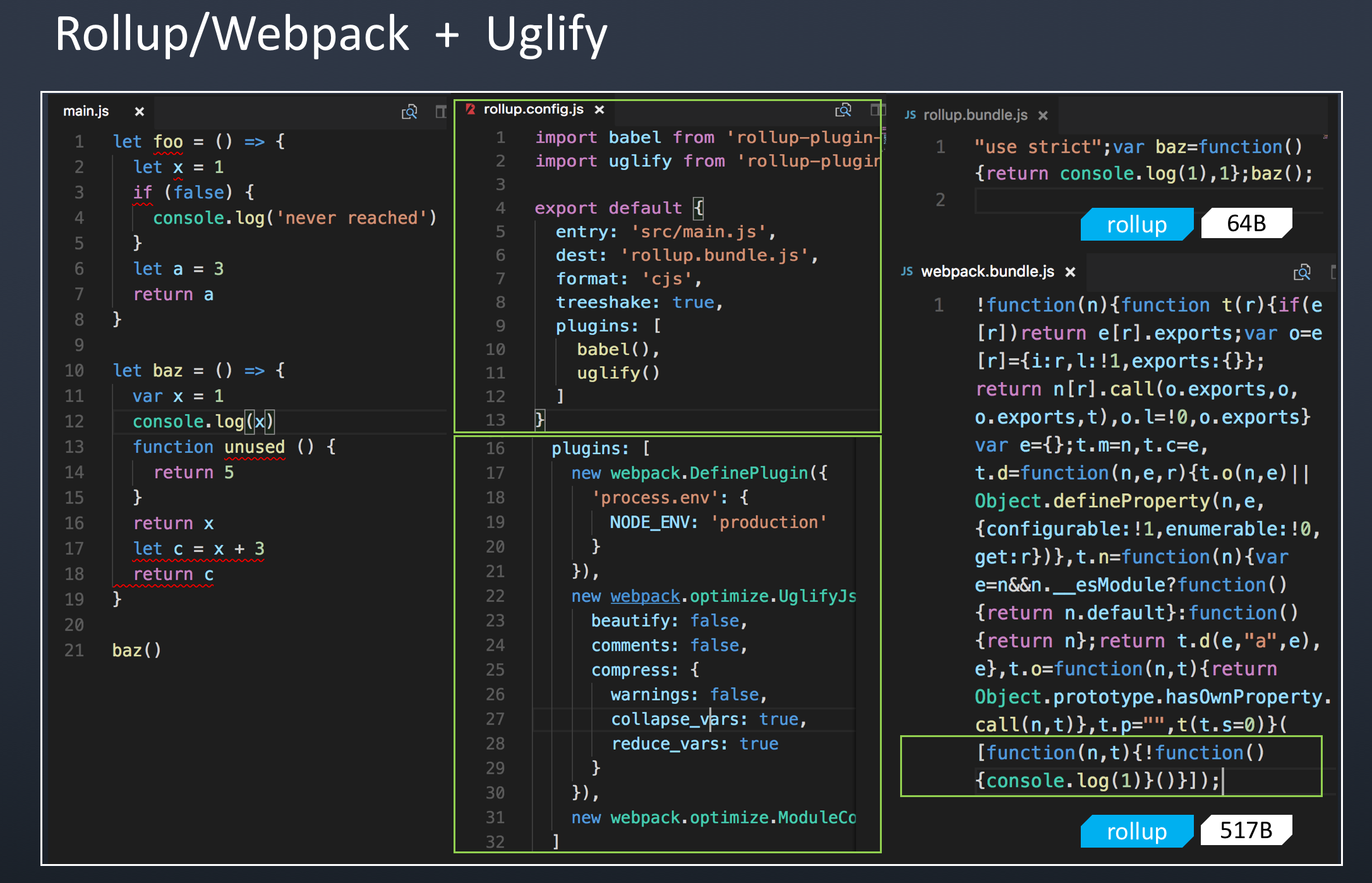The image size is (1372, 883).
Task: Activate the webpack.bundle.js tab
Action: (x=987, y=272)
